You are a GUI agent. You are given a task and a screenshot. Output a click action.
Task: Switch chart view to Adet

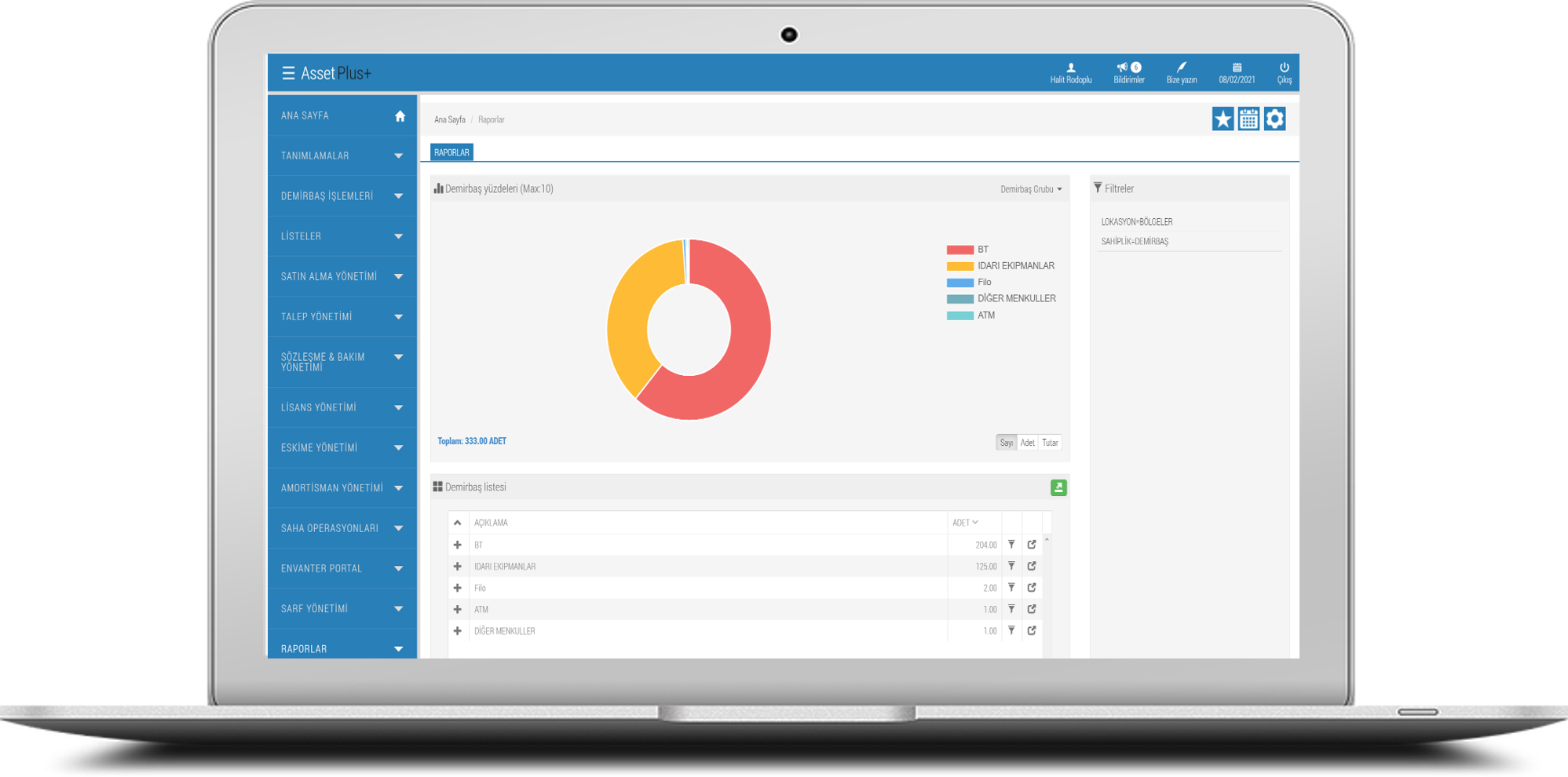pyautogui.click(x=1027, y=443)
